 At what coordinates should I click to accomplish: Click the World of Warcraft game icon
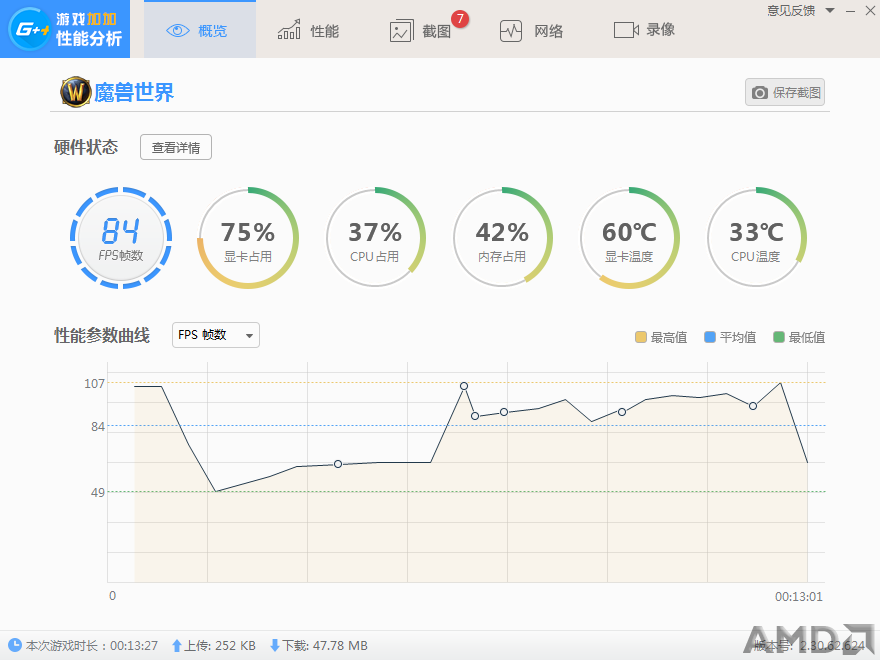pos(76,91)
